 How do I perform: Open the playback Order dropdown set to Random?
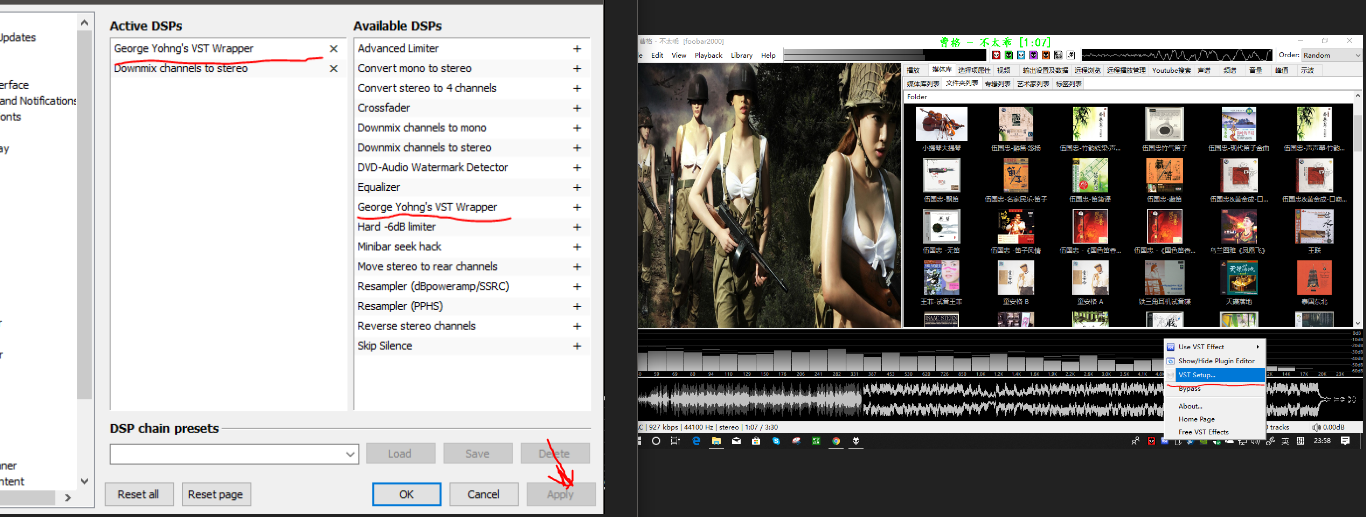(x=1330, y=56)
